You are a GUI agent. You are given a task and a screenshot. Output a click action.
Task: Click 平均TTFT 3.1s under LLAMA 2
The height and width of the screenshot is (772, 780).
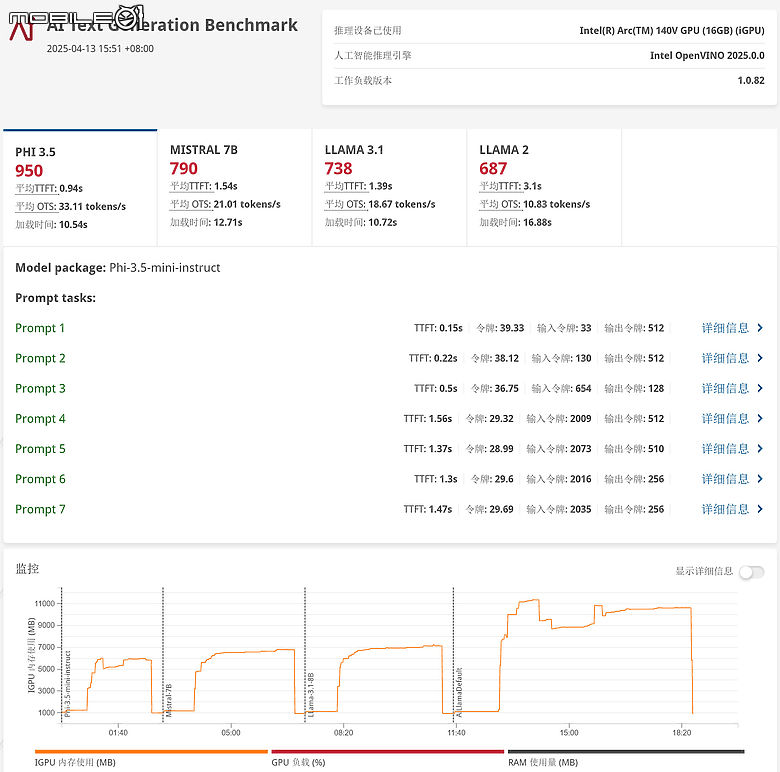click(510, 186)
